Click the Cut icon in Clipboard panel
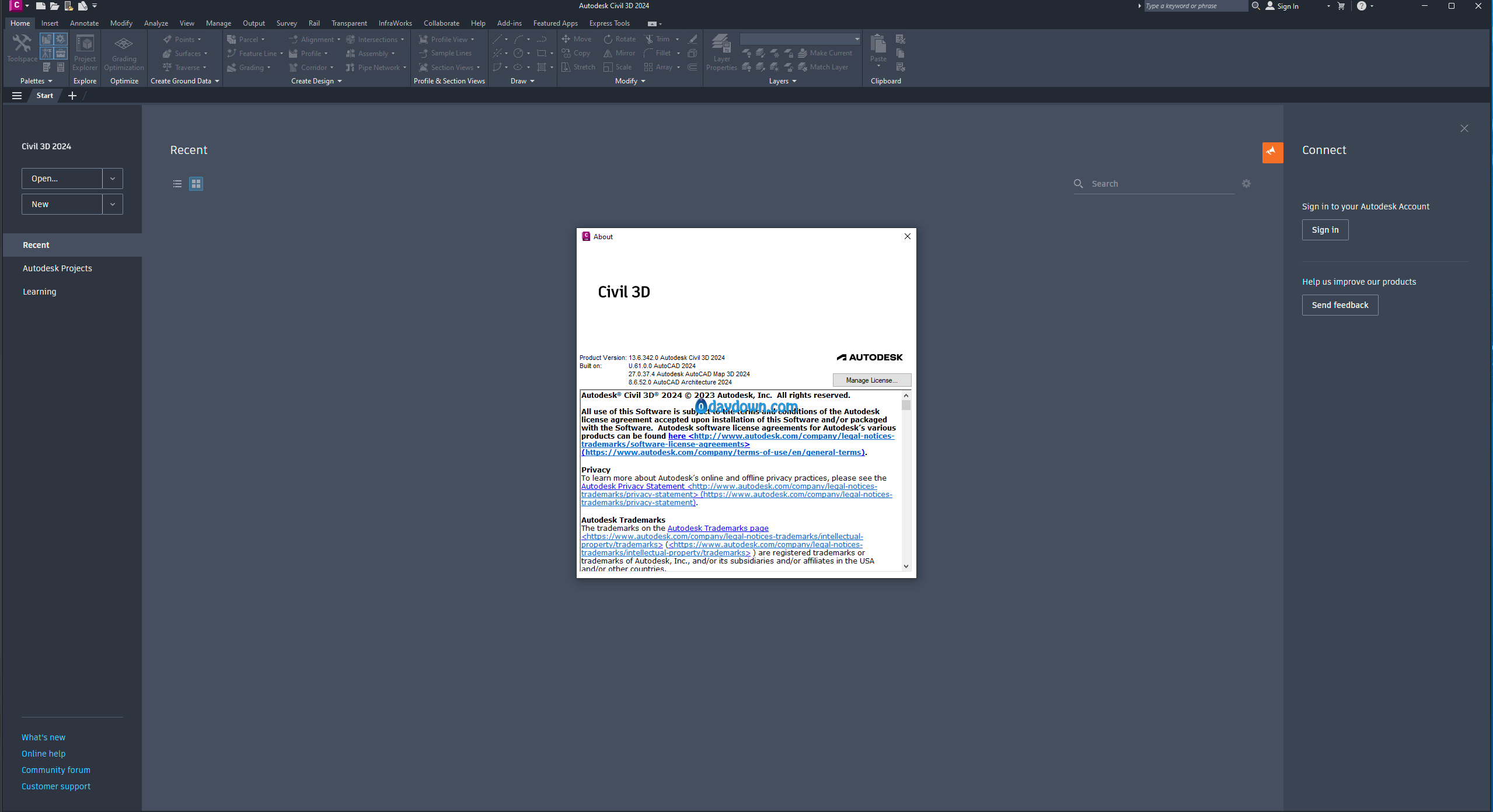The height and width of the screenshot is (812, 1493). 901,39
